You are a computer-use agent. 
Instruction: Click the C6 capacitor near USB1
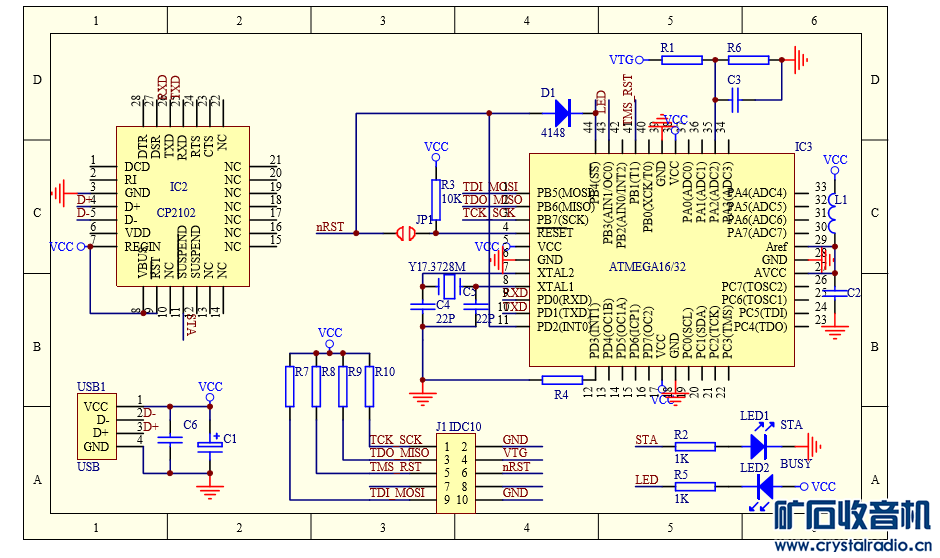[x=170, y=440]
